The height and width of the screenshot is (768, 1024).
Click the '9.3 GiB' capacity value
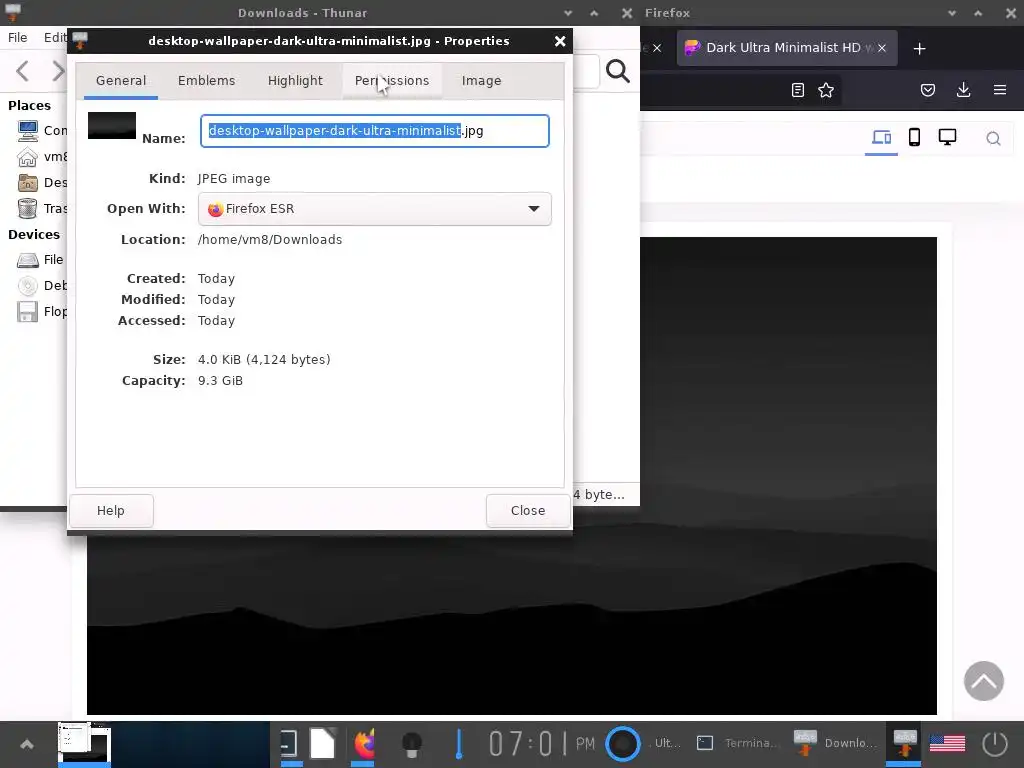tap(220, 381)
